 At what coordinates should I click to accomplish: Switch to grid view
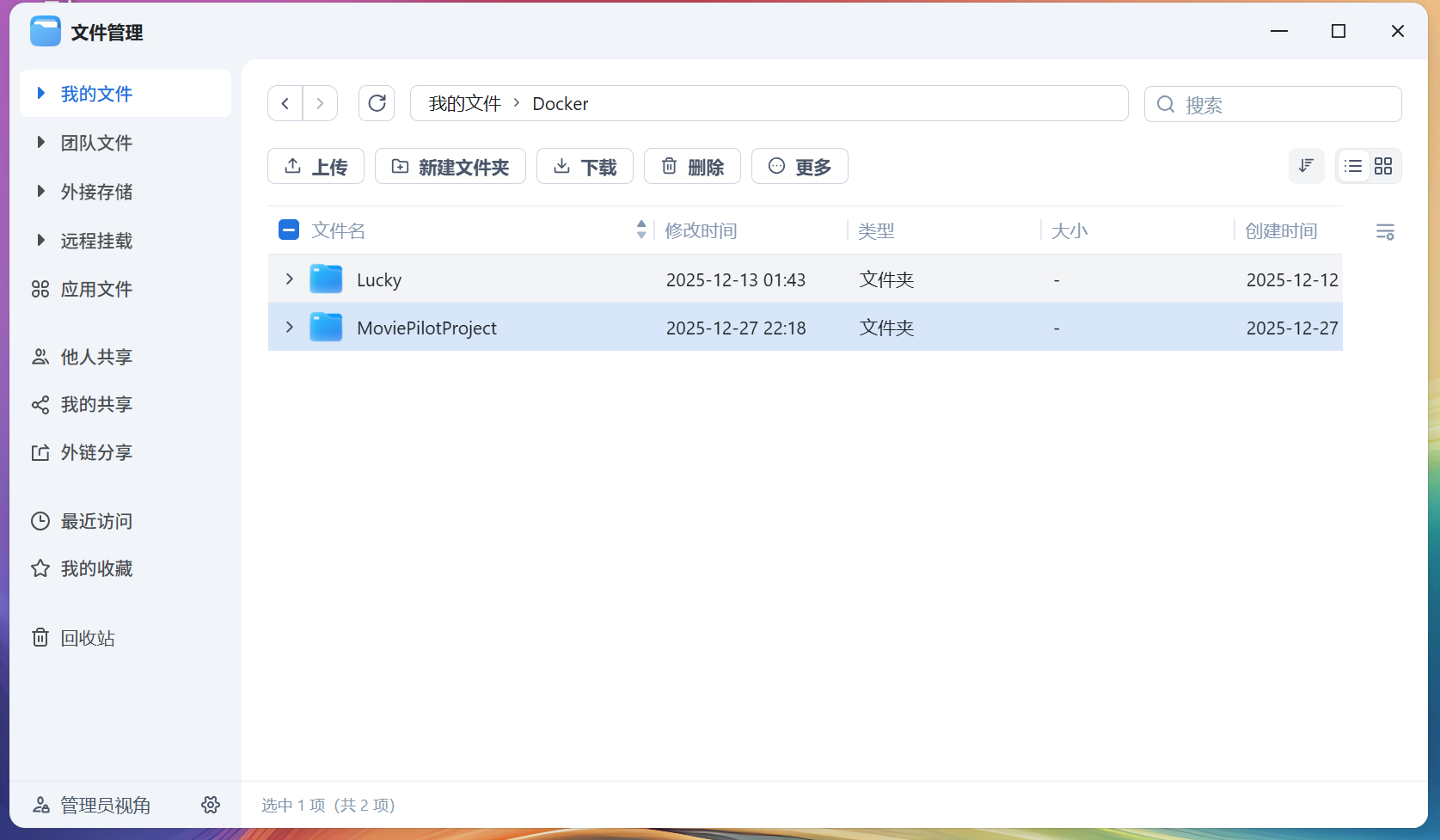point(1383,166)
